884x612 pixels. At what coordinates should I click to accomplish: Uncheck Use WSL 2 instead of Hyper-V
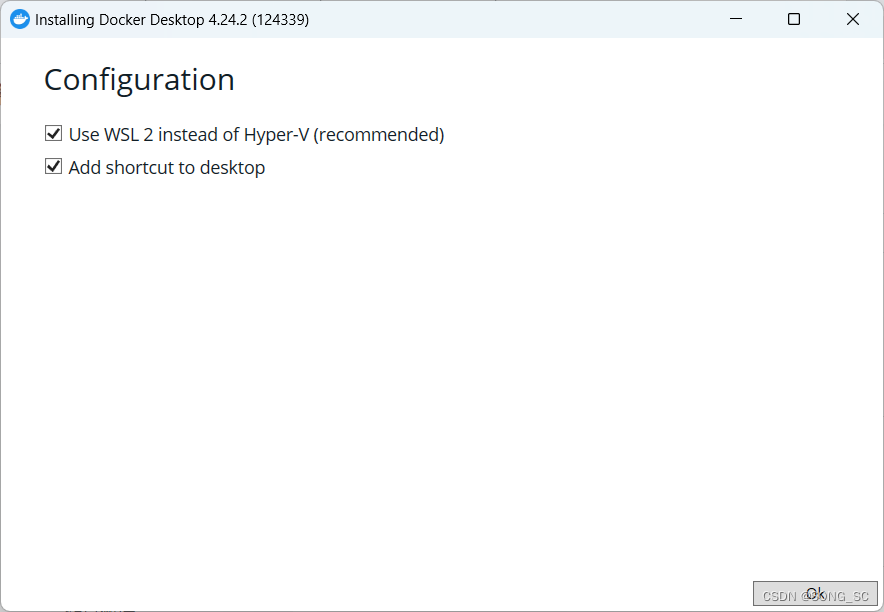tap(53, 133)
